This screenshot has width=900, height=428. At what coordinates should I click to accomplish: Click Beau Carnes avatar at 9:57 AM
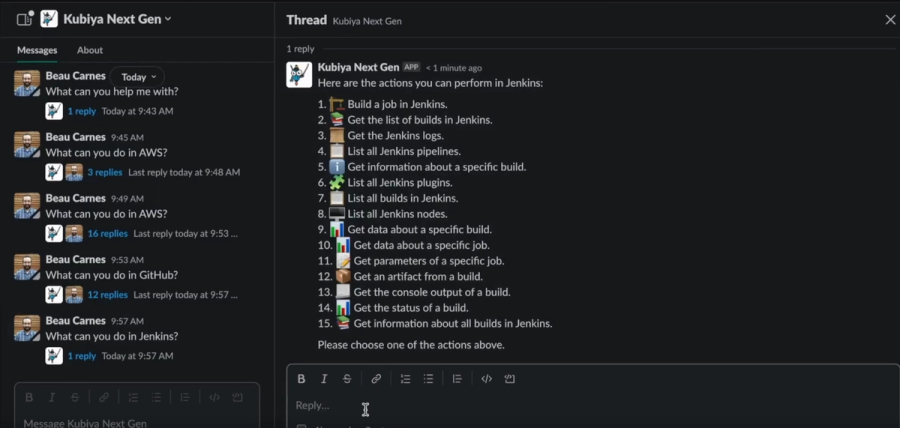[x=27, y=328]
